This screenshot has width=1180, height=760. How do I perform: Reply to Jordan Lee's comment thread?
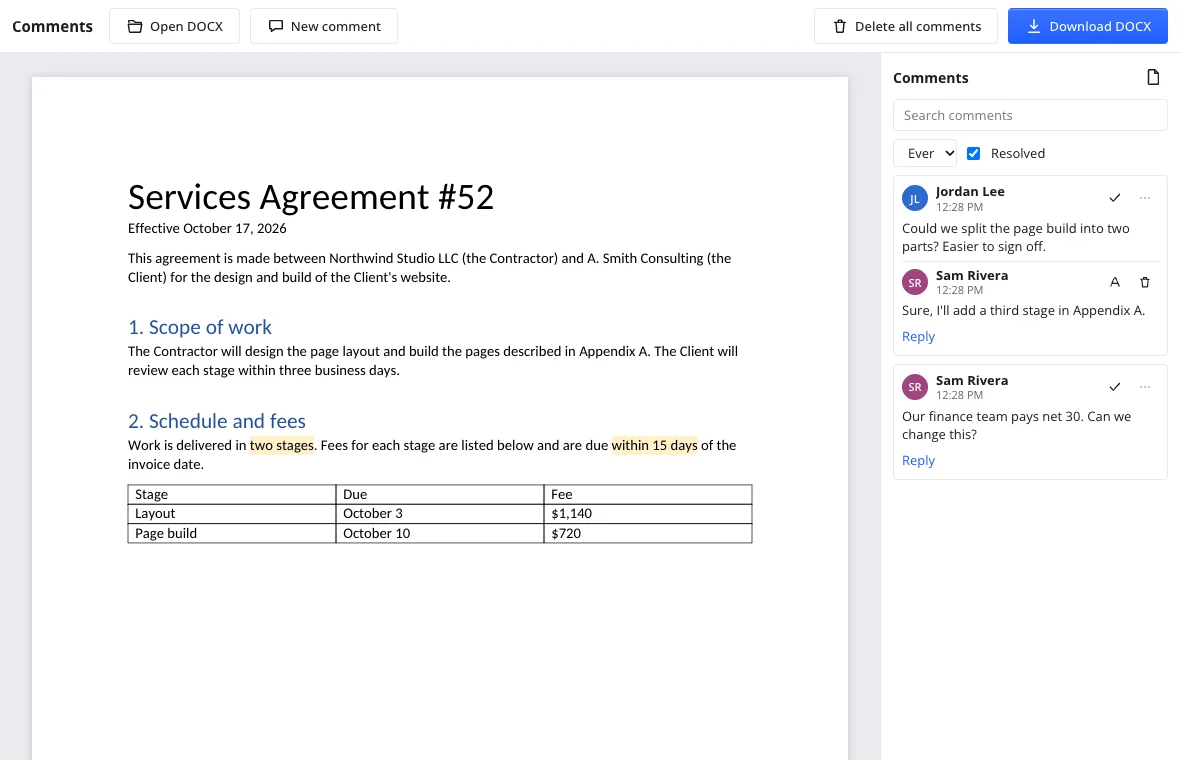[x=918, y=336]
